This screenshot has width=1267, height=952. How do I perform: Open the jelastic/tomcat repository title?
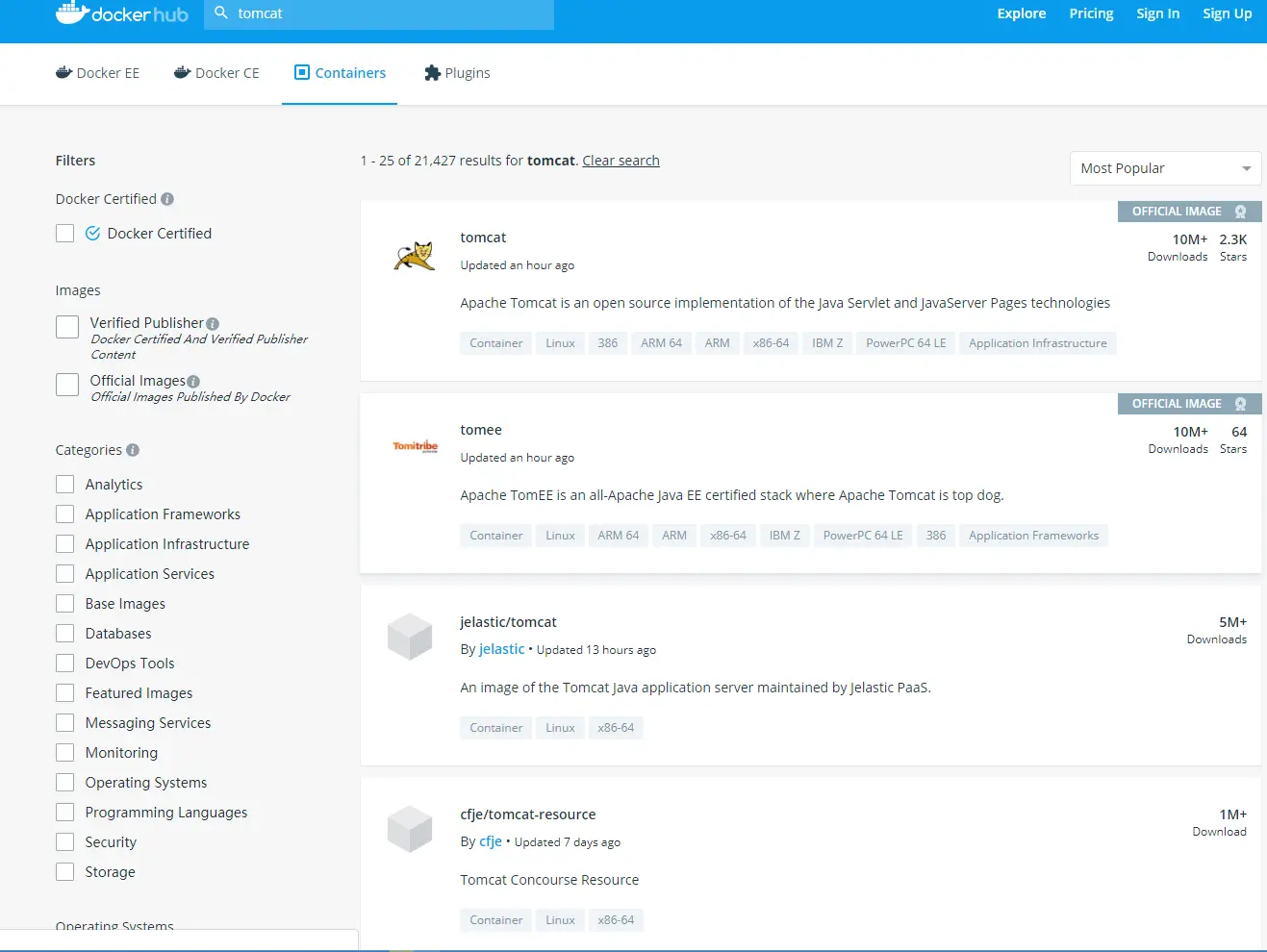tap(508, 622)
